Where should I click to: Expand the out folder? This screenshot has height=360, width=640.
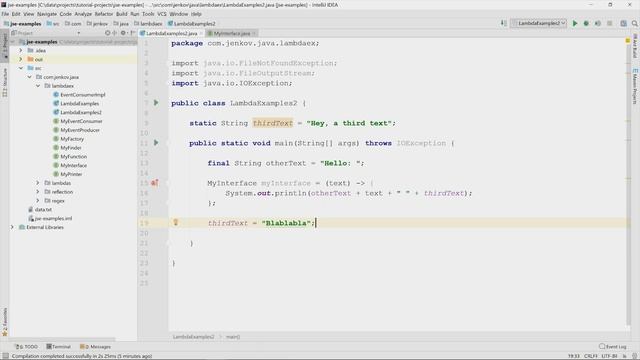tap(21, 59)
